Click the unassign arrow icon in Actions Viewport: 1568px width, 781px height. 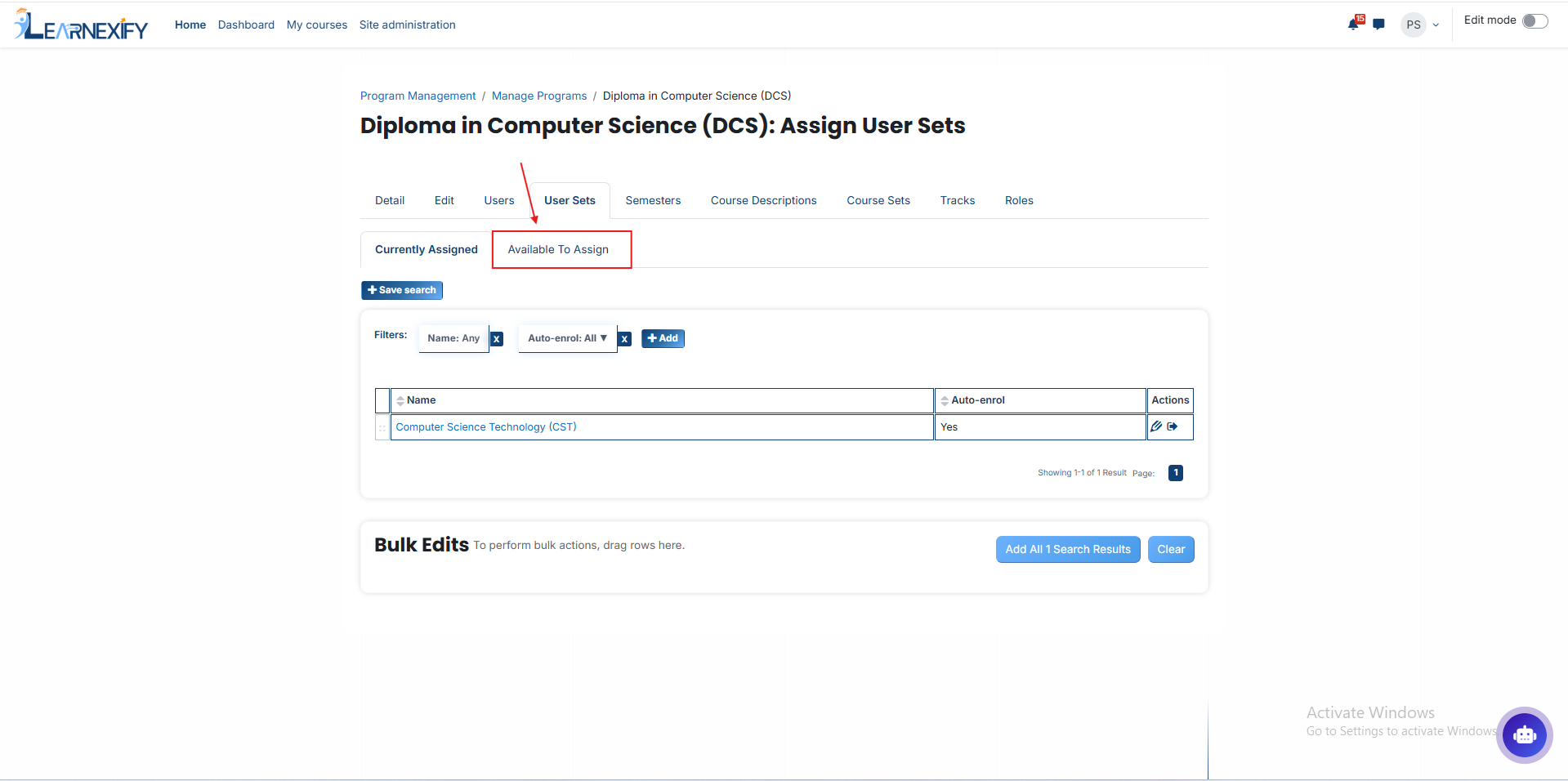tap(1173, 426)
